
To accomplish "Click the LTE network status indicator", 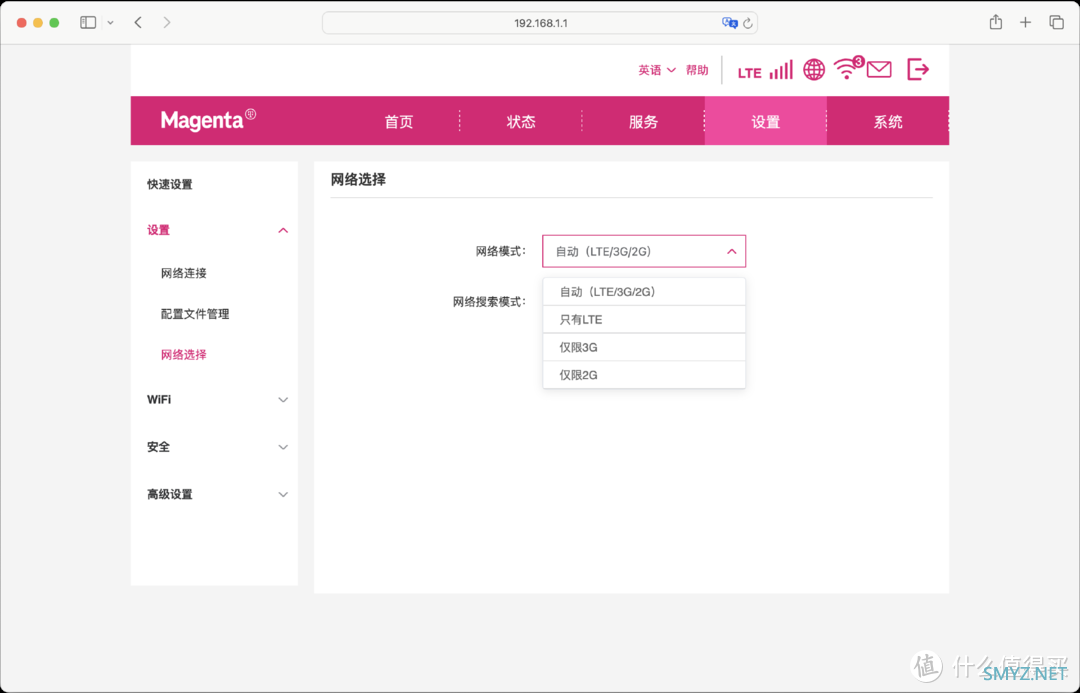I will coord(749,72).
